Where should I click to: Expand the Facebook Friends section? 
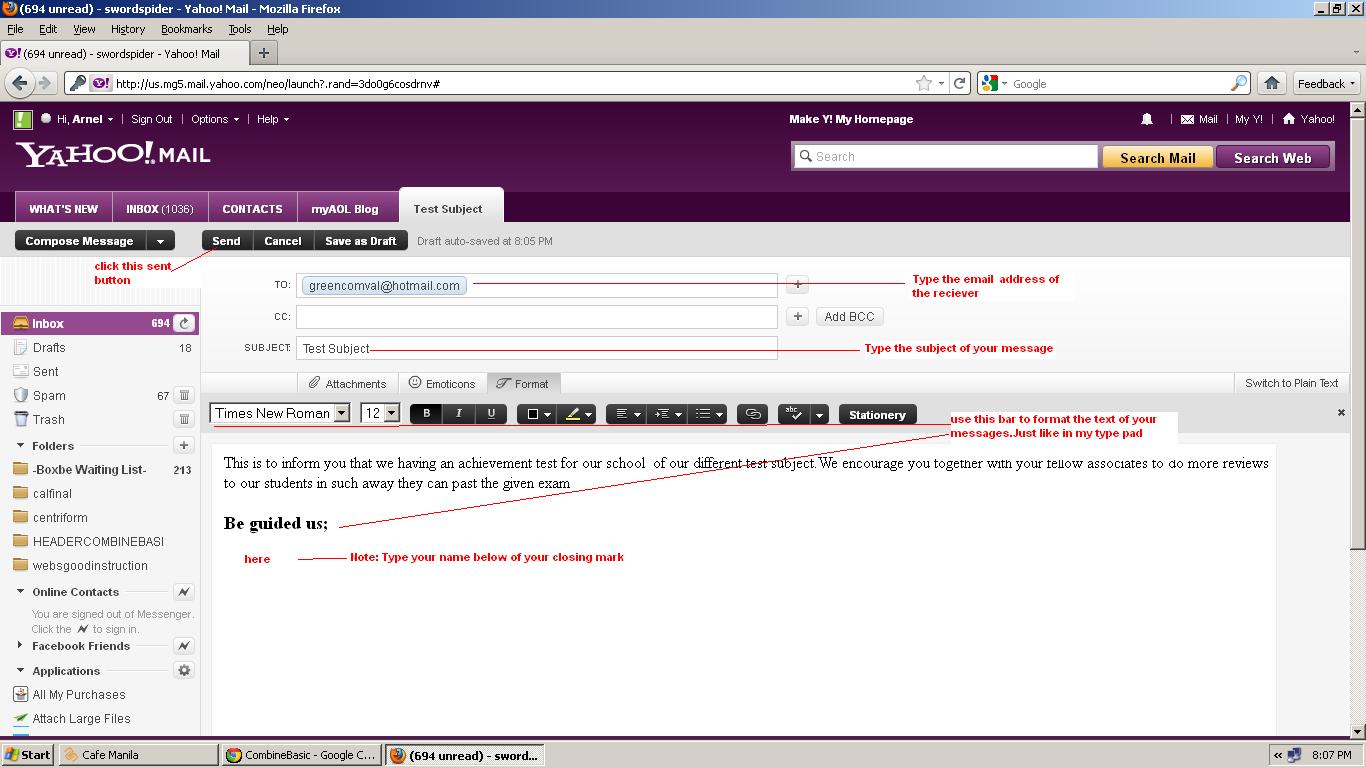[x=20, y=646]
